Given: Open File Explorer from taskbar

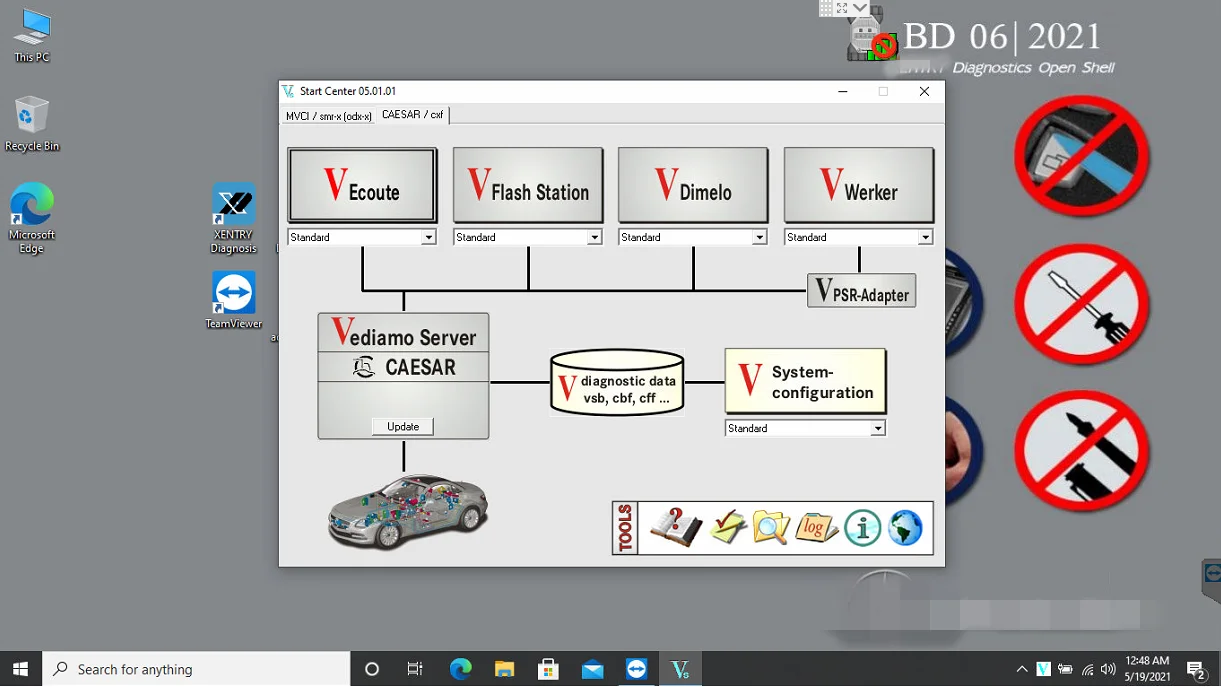Looking at the screenshot, I should [504, 669].
